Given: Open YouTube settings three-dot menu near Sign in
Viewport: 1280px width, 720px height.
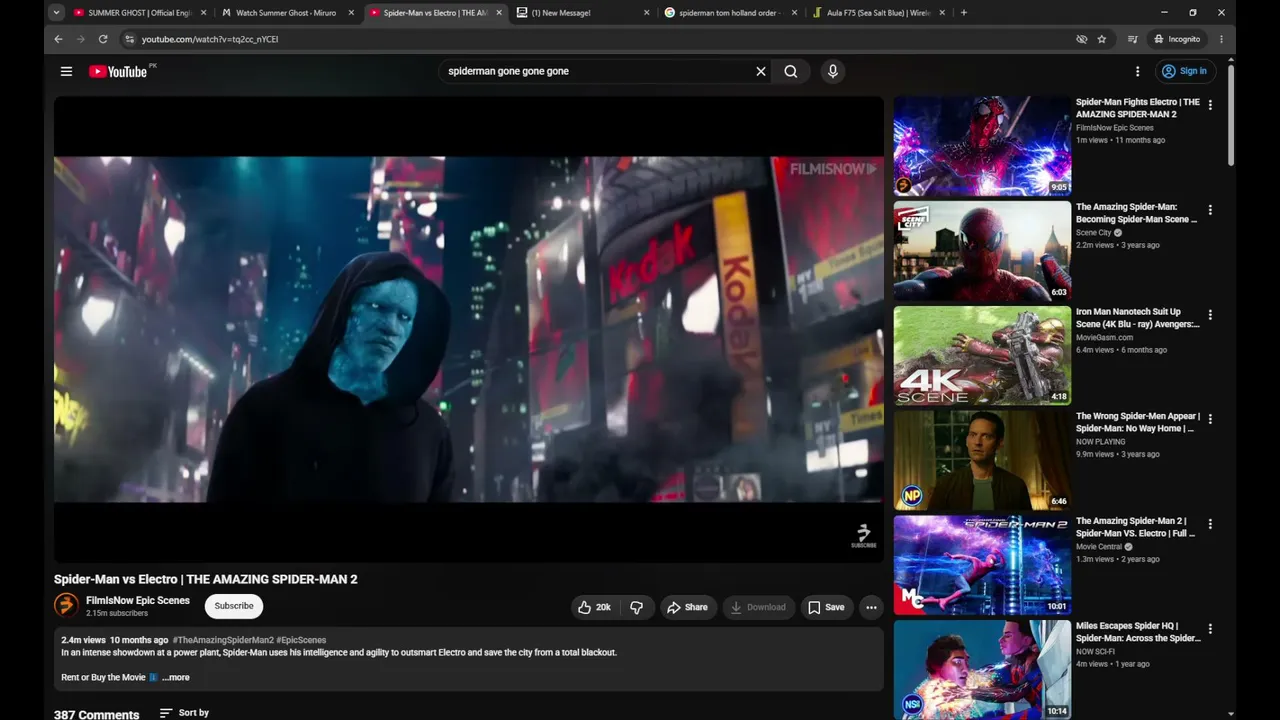Looking at the screenshot, I should pos(1137,71).
